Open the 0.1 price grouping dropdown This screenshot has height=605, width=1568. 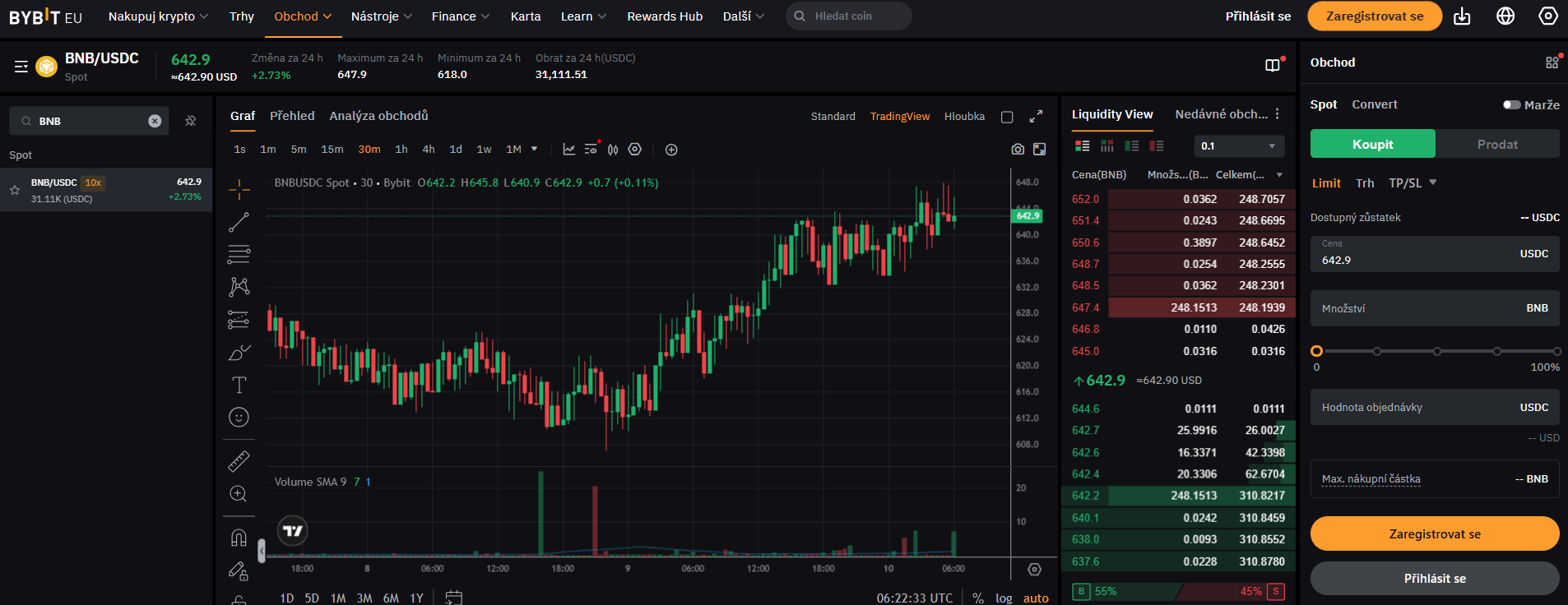click(1238, 146)
